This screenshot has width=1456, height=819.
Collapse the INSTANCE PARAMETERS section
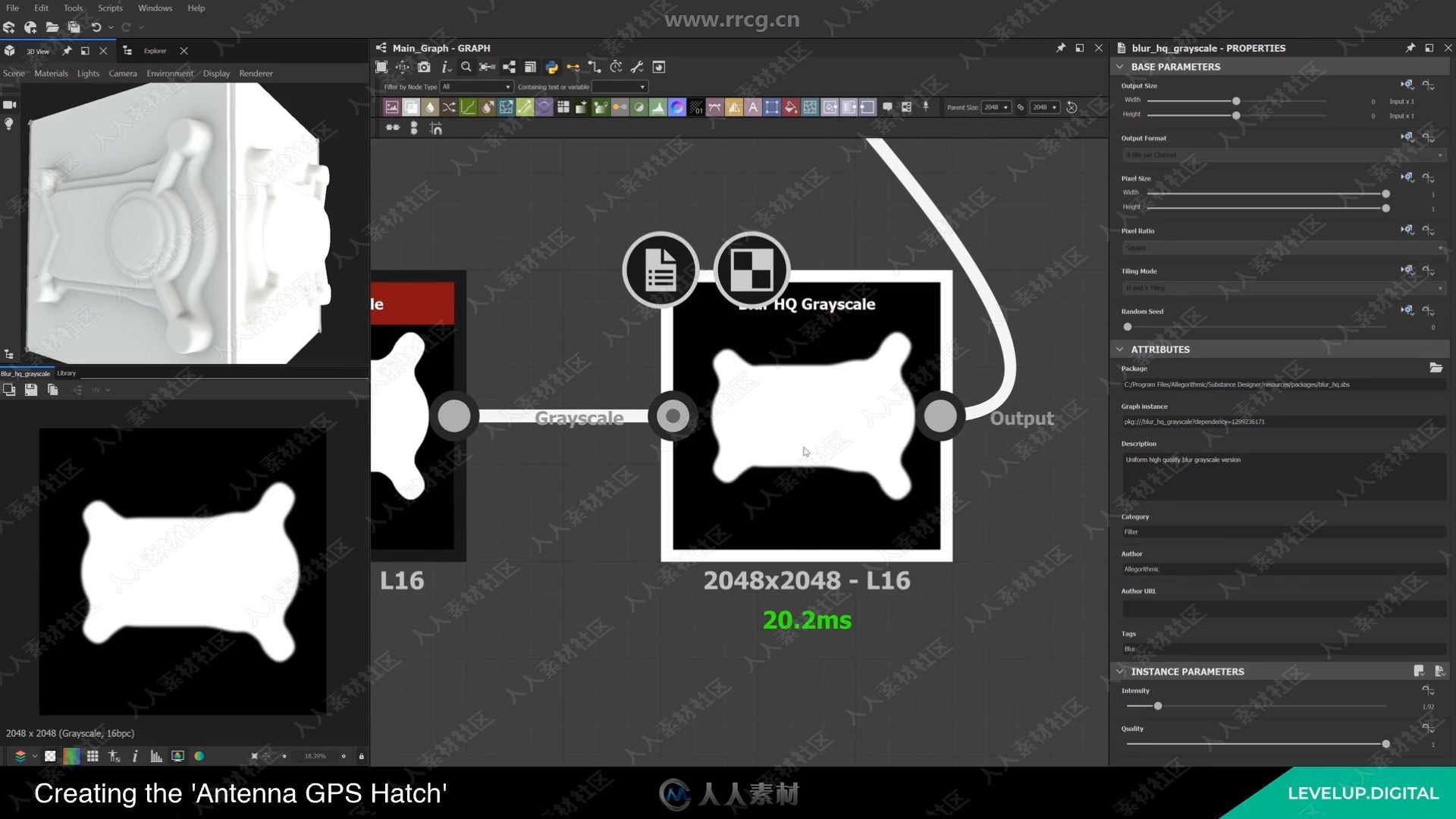(x=1120, y=672)
